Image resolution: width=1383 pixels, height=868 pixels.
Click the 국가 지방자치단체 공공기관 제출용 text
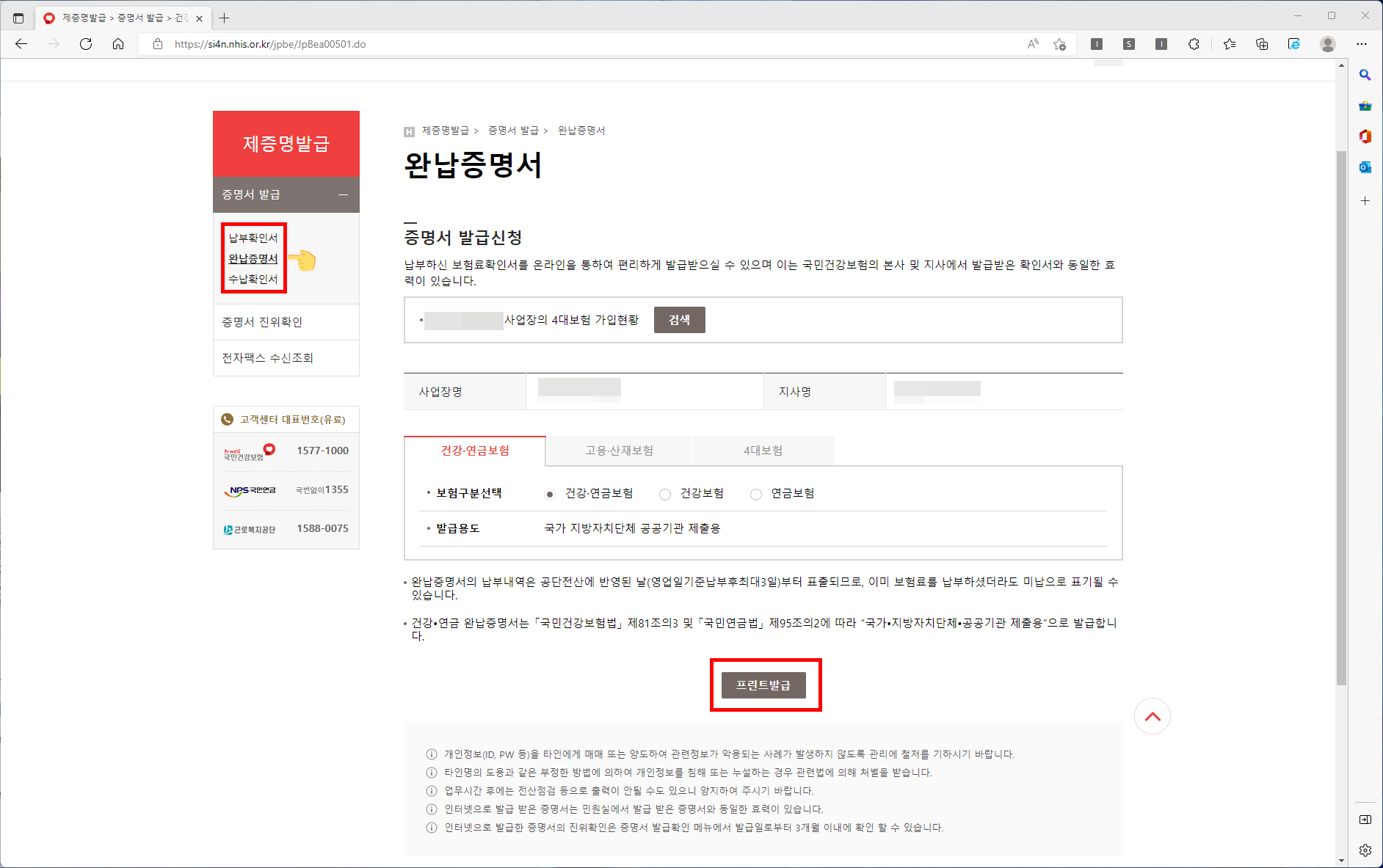[632, 528]
